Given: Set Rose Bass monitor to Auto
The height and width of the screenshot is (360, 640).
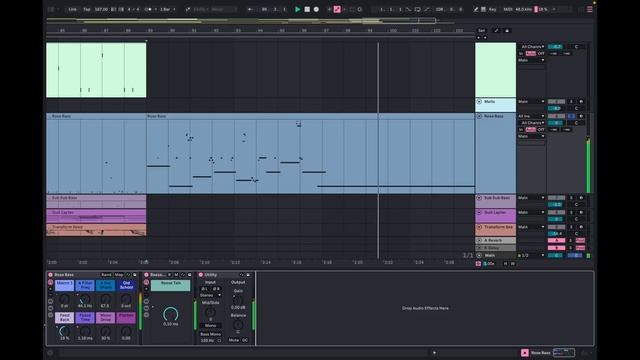Looking at the screenshot, I should coord(531,129).
